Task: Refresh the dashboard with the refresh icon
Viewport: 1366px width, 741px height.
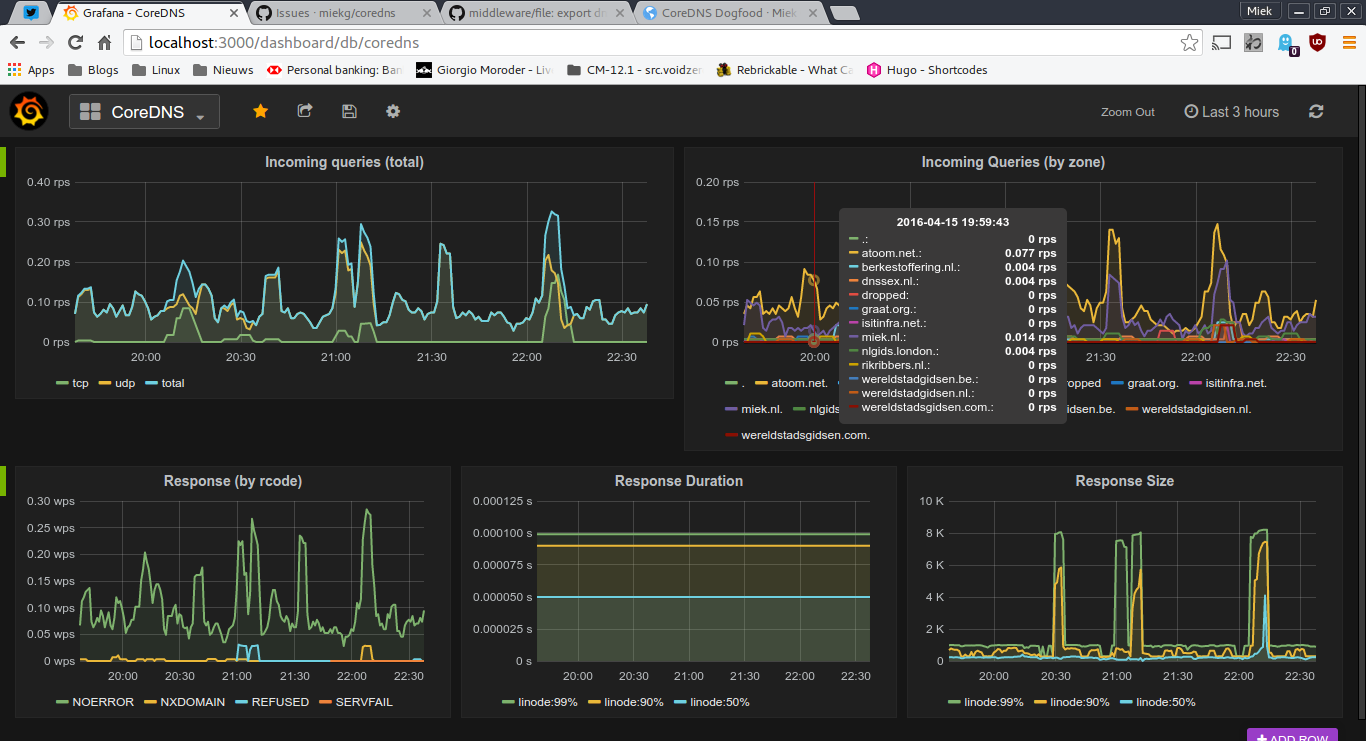Action: tap(1316, 111)
